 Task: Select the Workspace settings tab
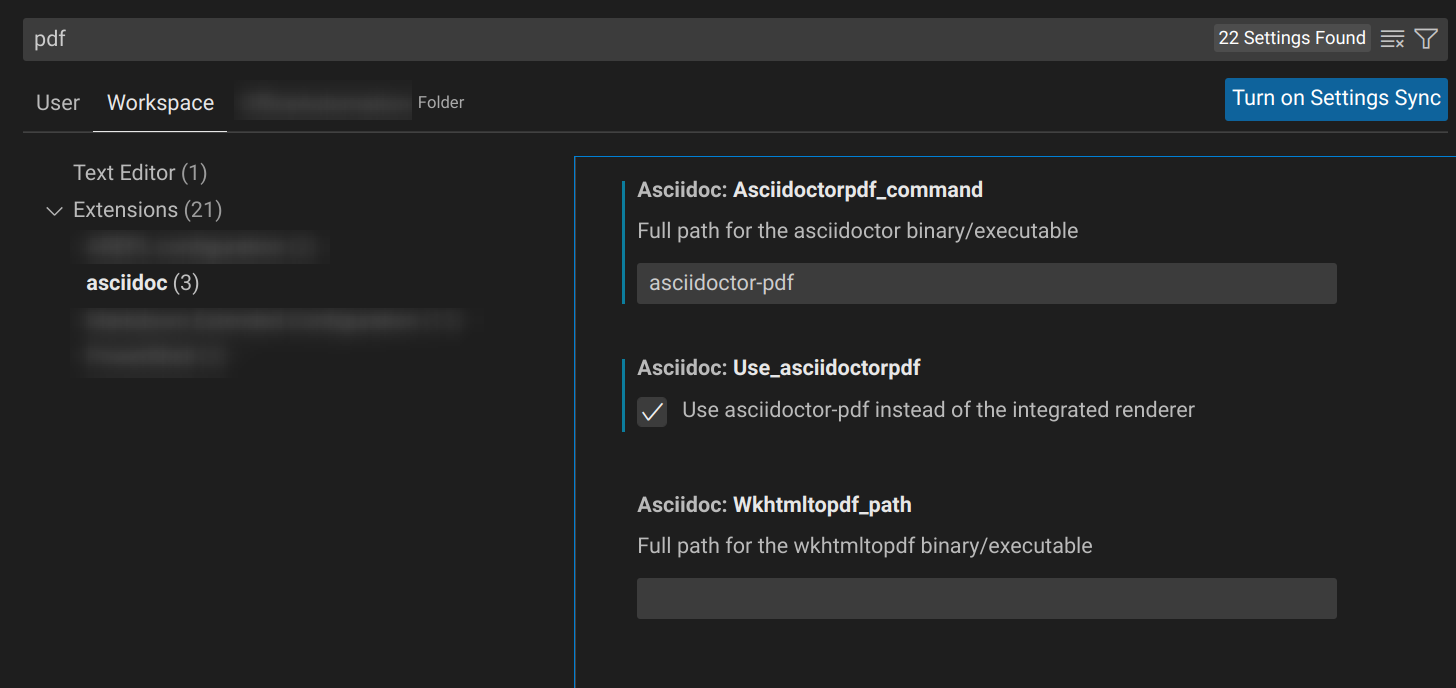point(159,102)
